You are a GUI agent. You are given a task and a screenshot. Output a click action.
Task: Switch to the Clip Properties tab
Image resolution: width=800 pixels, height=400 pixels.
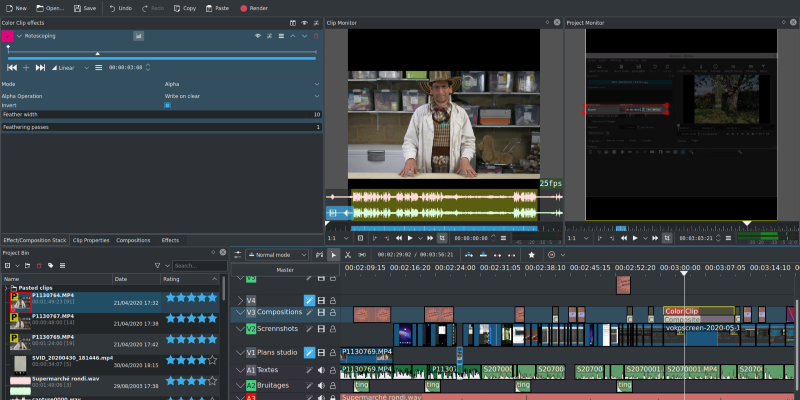(91, 240)
